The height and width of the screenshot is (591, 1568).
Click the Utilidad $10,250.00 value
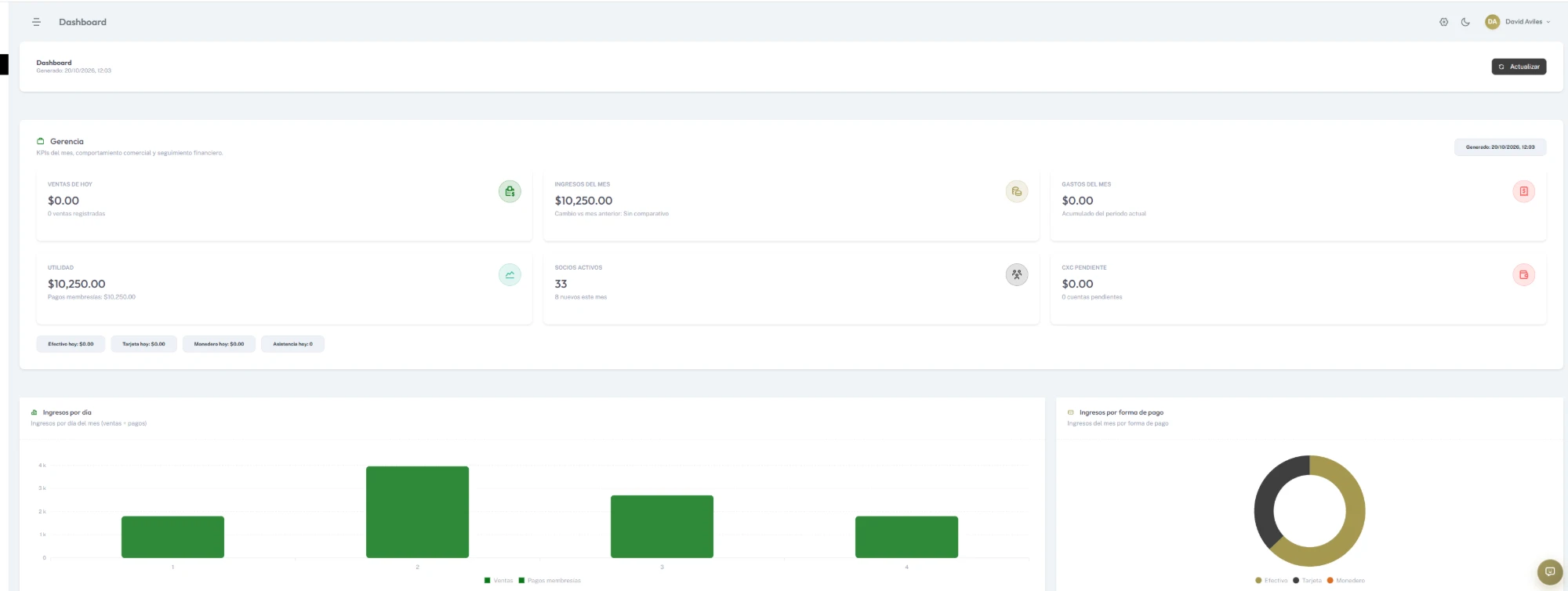pyautogui.click(x=76, y=284)
